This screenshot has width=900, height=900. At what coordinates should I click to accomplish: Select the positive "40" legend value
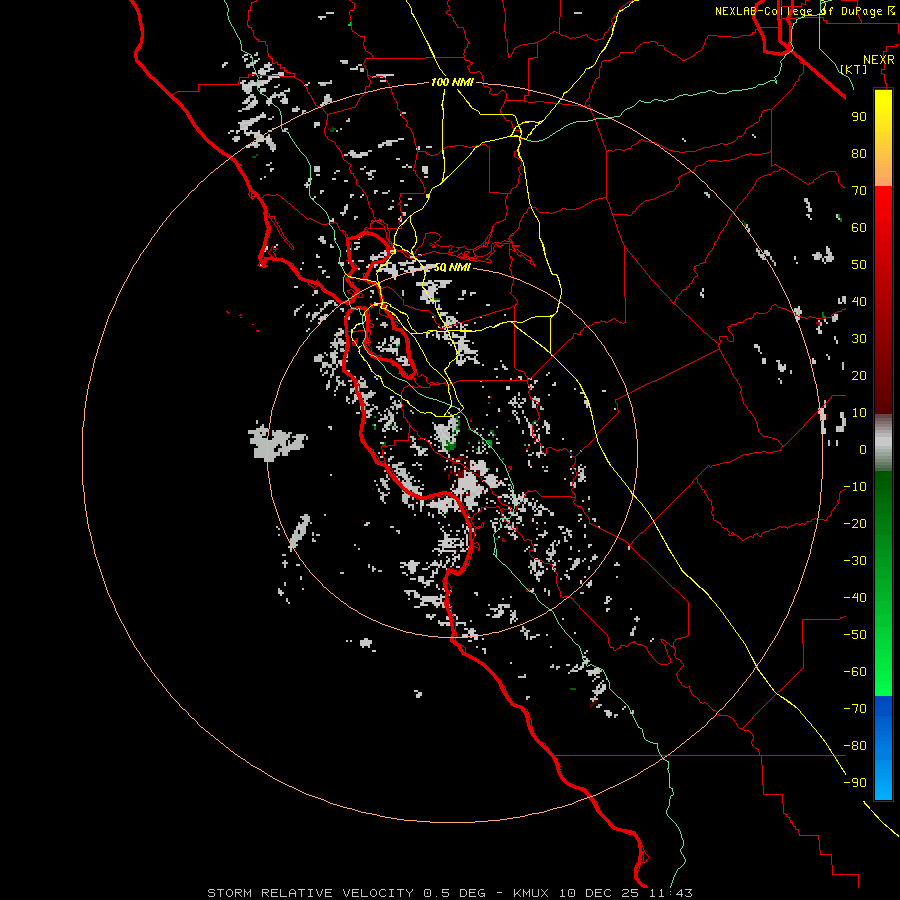pos(859,301)
